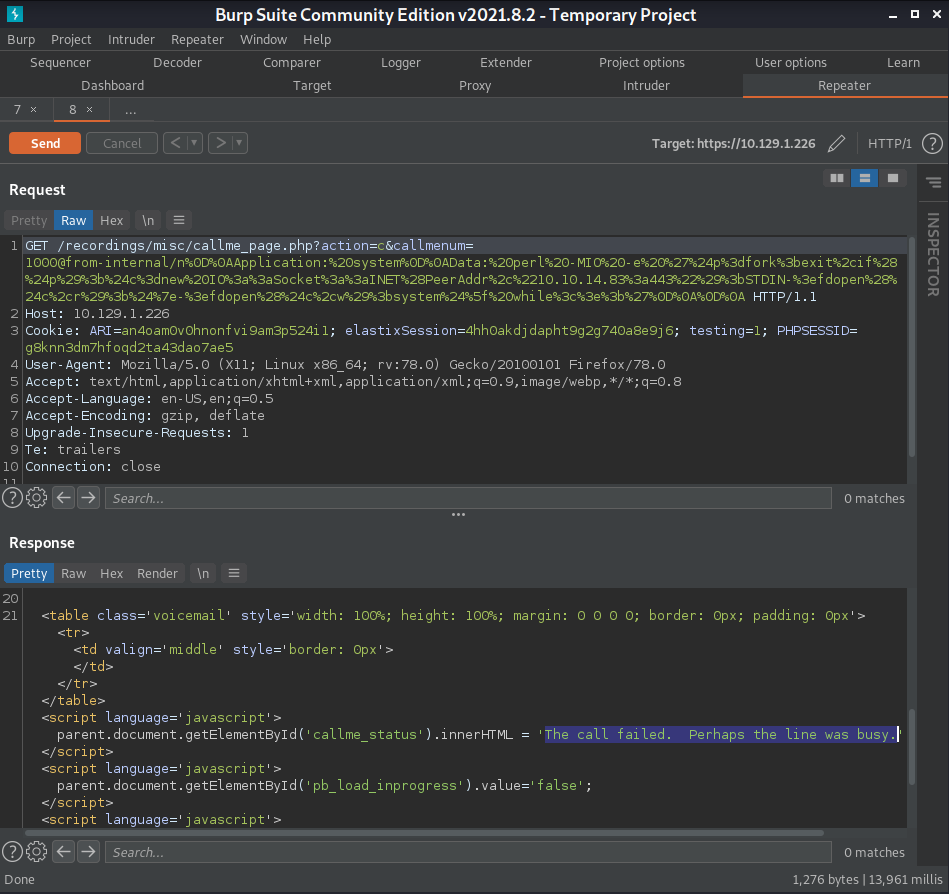
Task: Open Inspector panel hamburger icon
Action: pos(933,182)
